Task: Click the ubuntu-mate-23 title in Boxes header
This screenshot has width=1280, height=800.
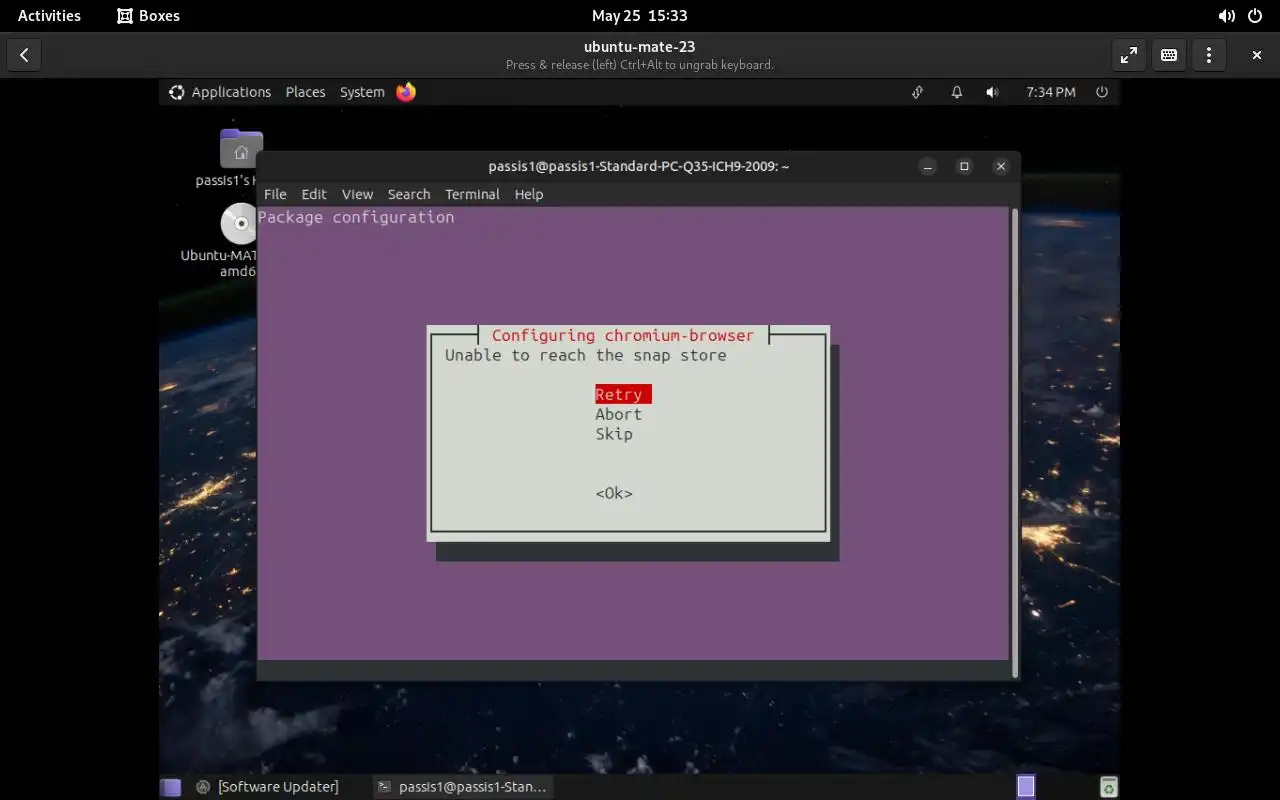Action: (640, 46)
